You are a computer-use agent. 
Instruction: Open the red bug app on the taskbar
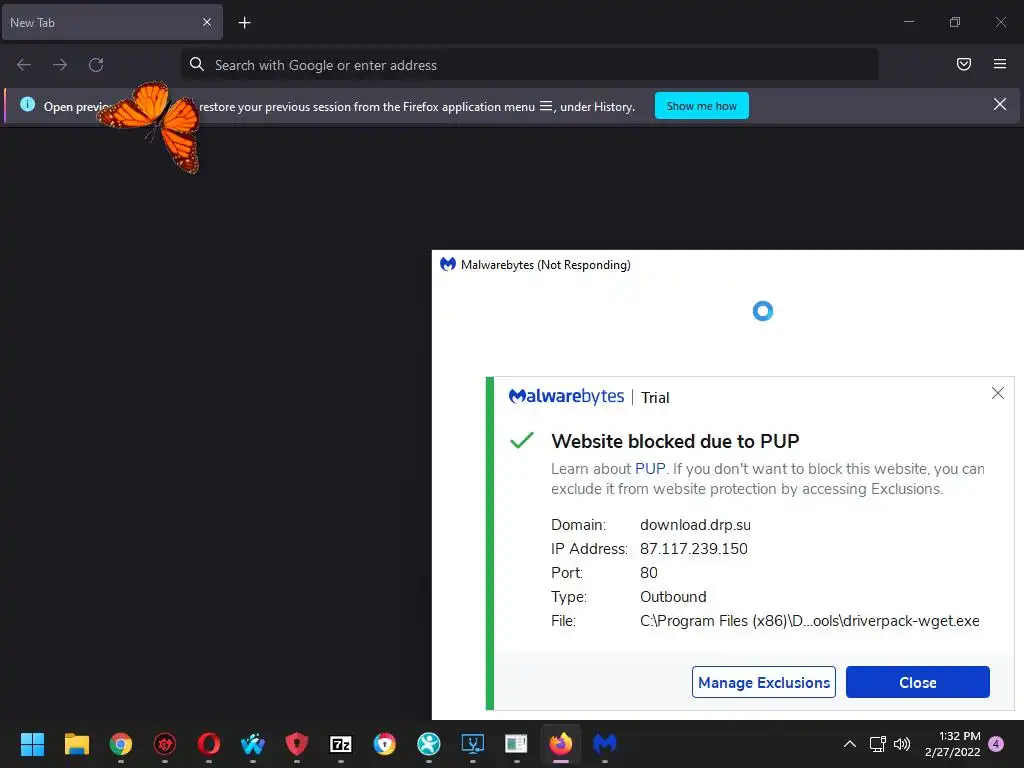coord(165,744)
